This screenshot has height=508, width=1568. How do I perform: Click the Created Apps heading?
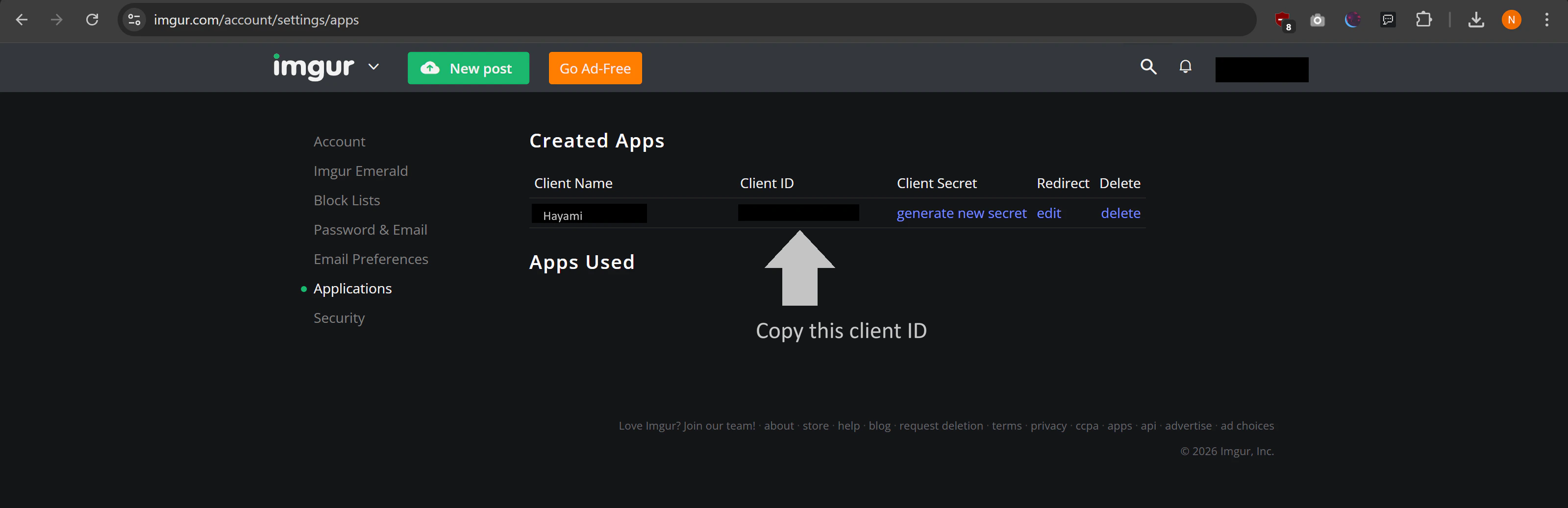tap(597, 141)
